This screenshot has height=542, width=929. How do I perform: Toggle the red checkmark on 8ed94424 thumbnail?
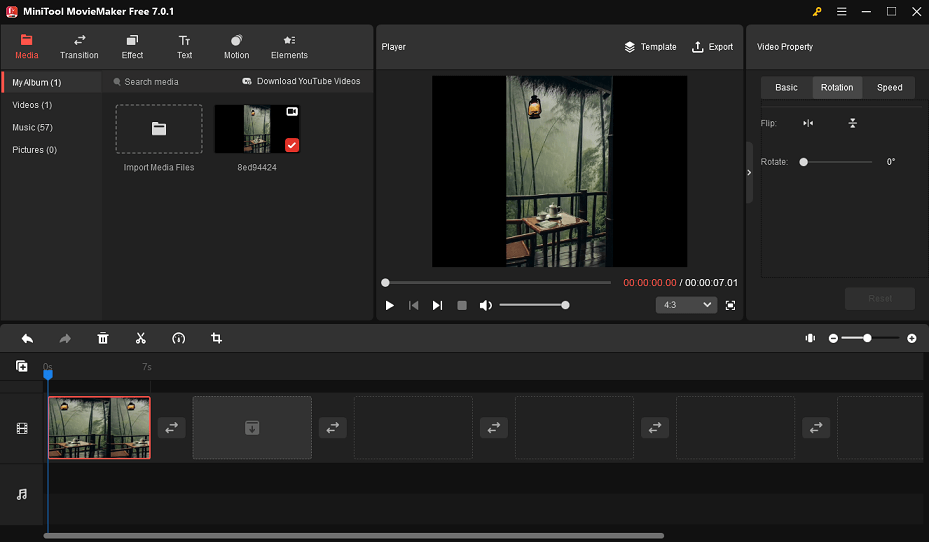pyautogui.click(x=291, y=145)
